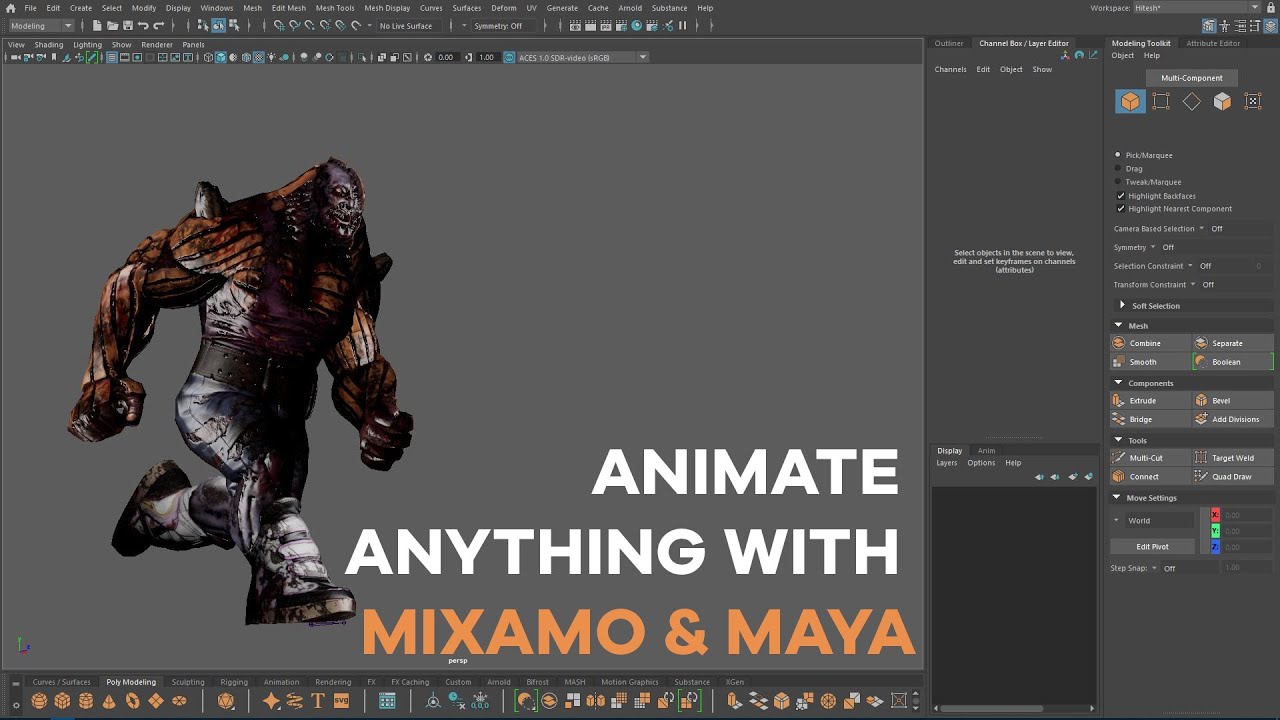Toggle the HumanIK character icon
This screenshot has width=1280, height=720.
click(1225, 25)
